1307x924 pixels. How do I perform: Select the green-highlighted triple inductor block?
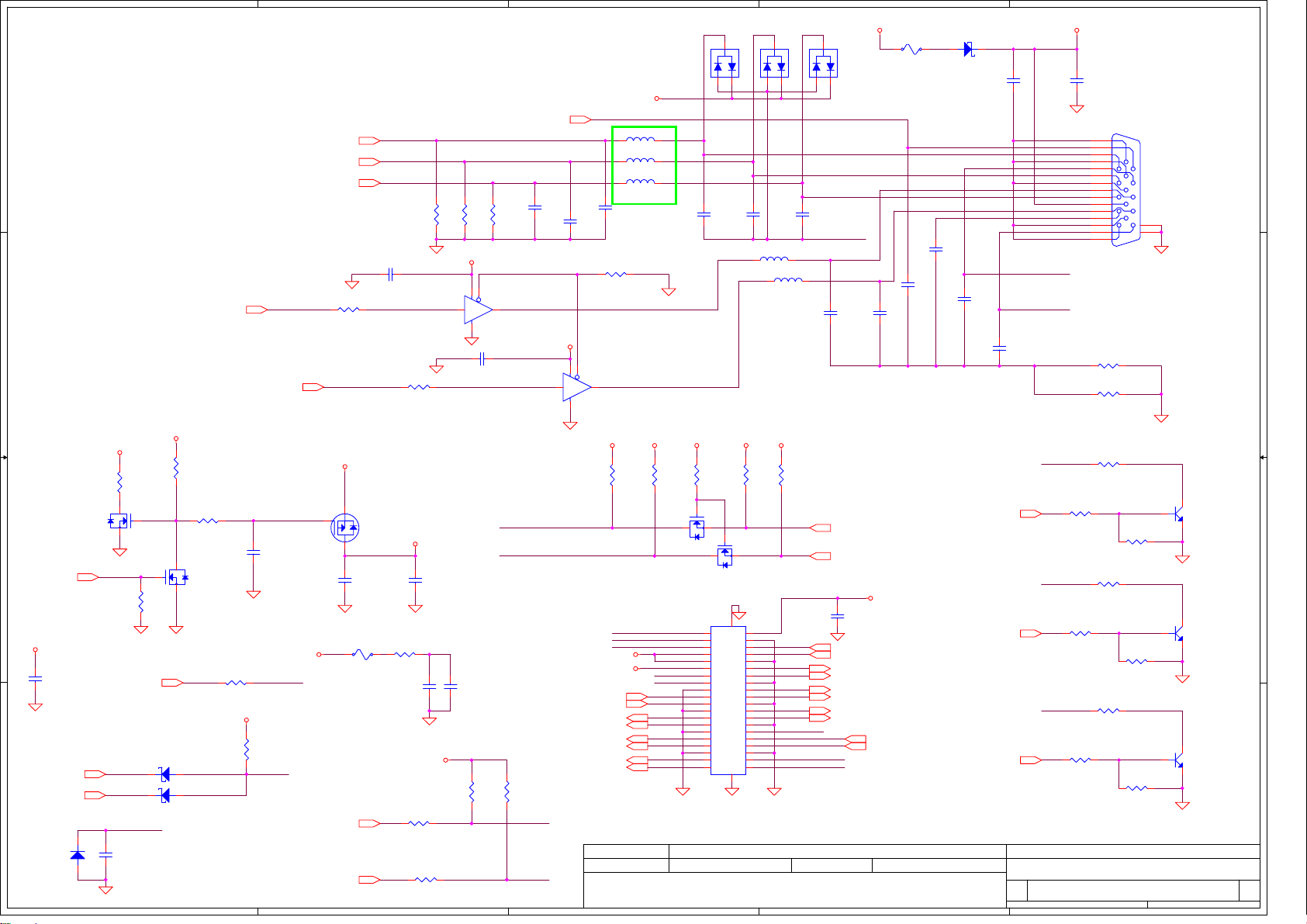pyautogui.click(x=644, y=165)
